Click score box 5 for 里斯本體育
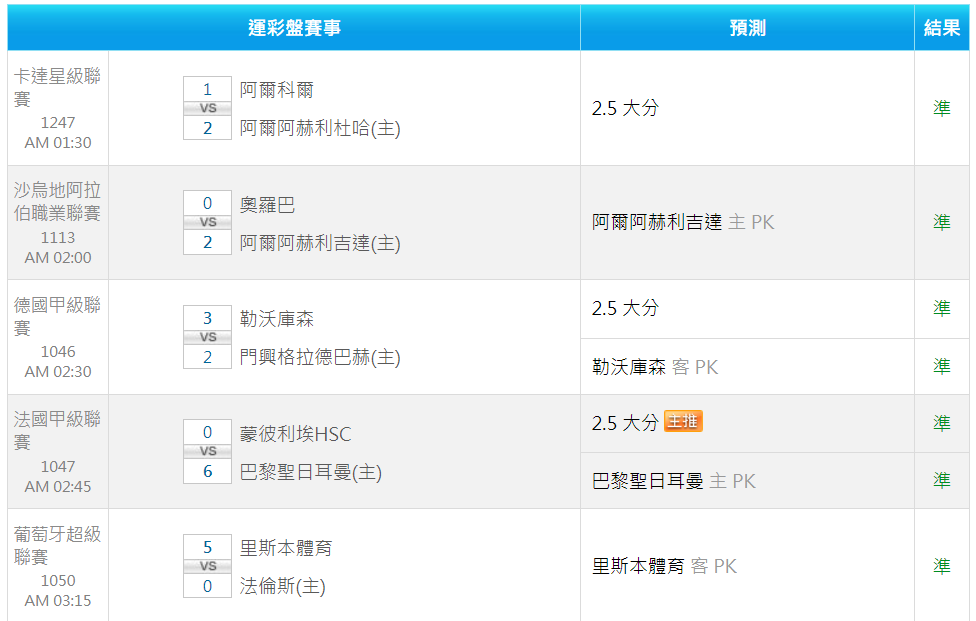 (207, 547)
